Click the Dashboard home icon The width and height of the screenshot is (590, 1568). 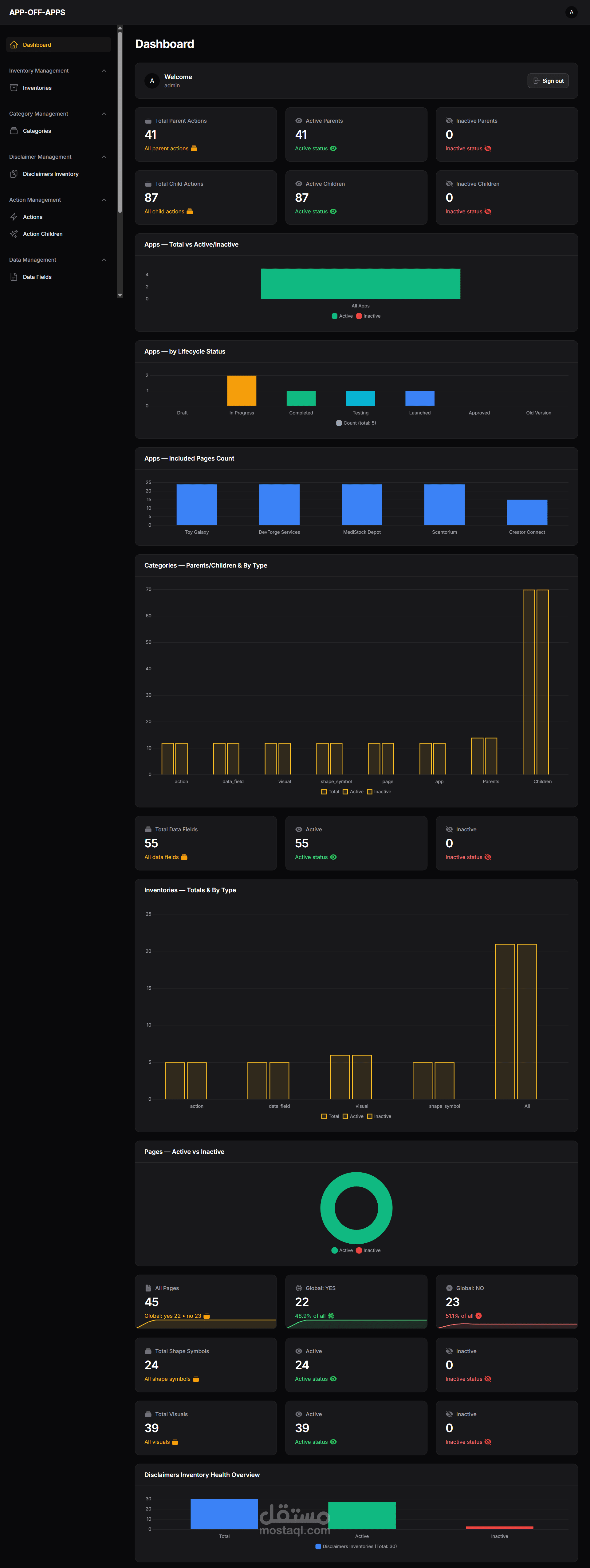point(14,45)
